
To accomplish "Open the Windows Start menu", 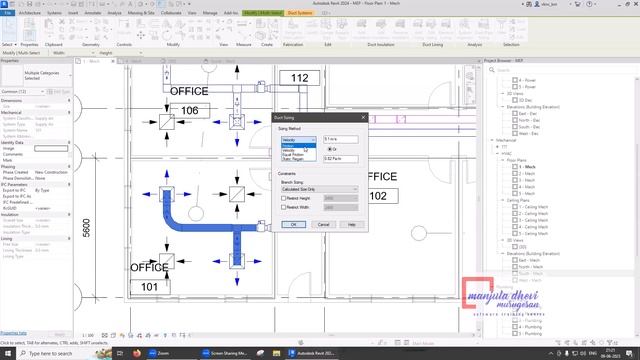I will [x=8, y=353].
